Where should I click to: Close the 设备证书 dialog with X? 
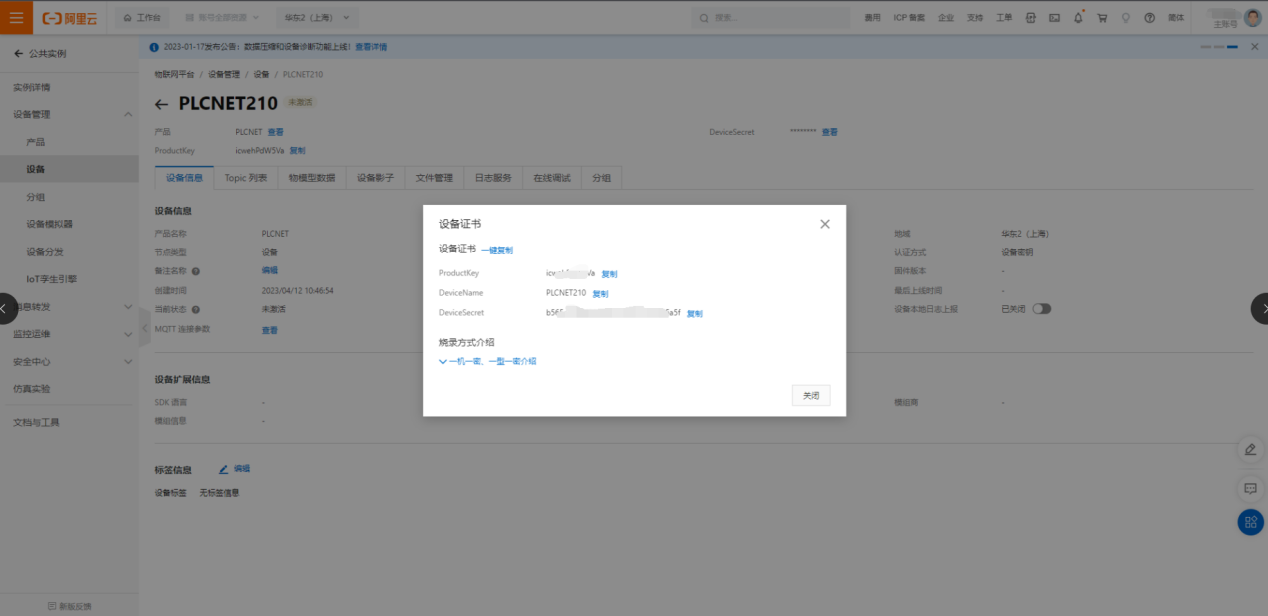(825, 224)
